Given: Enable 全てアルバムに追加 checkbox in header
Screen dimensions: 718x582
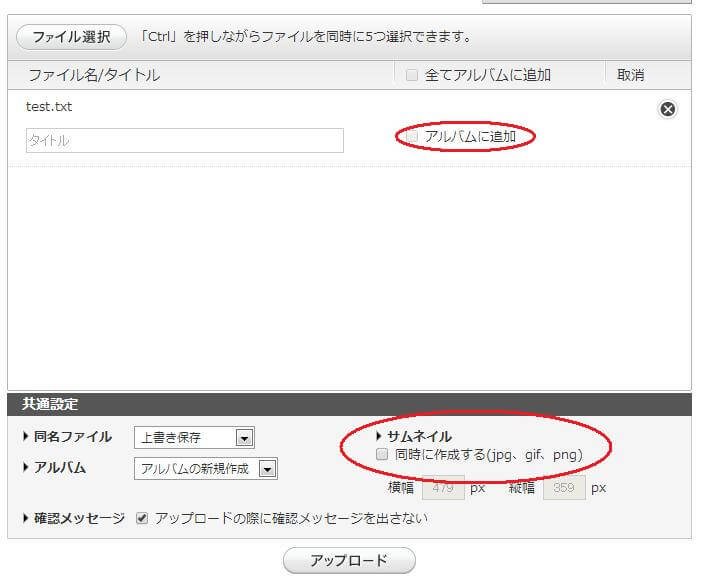Looking at the screenshot, I should pyautogui.click(x=412, y=75).
